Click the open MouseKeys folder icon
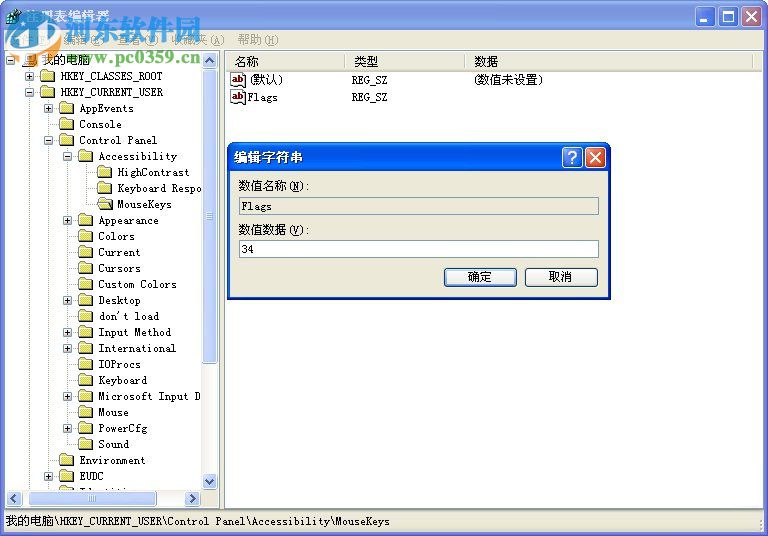This screenshot has width=768, height=536. [x=105, y=204]
